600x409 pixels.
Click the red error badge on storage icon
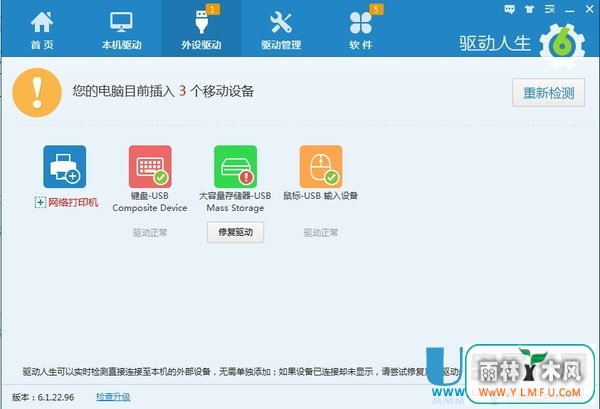(246, 177)
